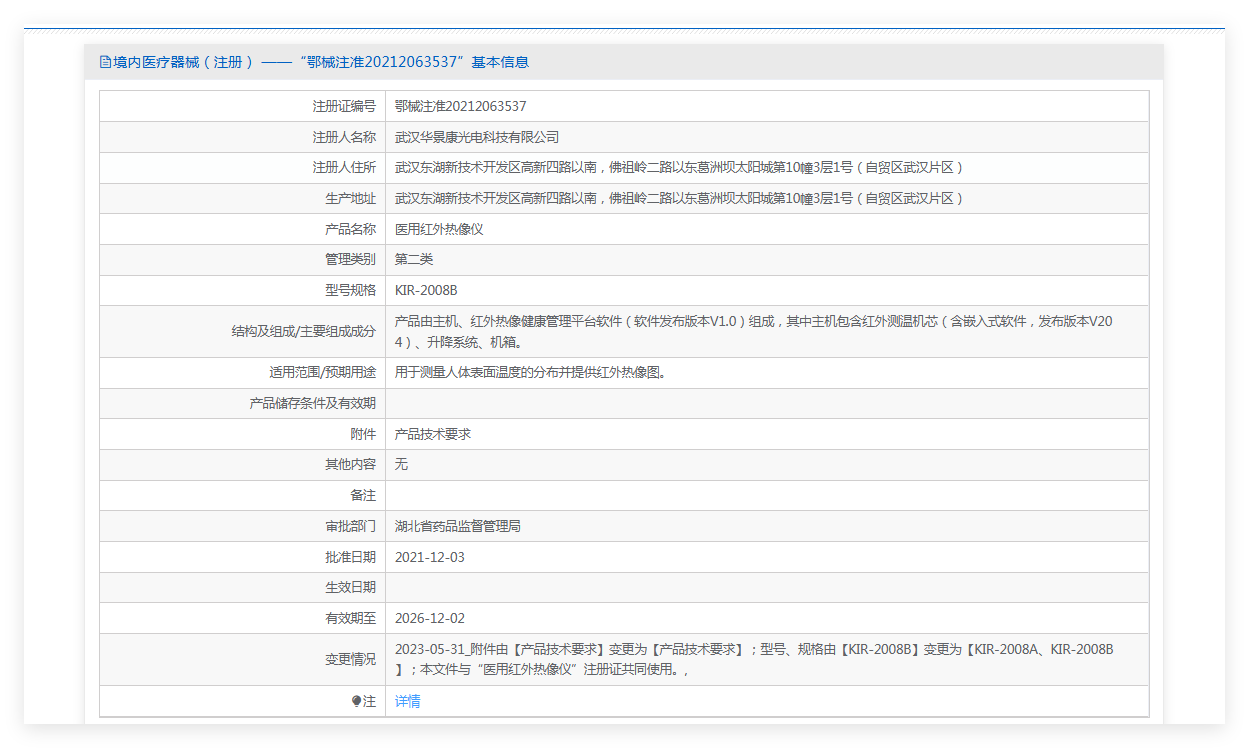1249x748 pixels.
Task: Click the document icon beside the header title
Action: tap(105, 62)
